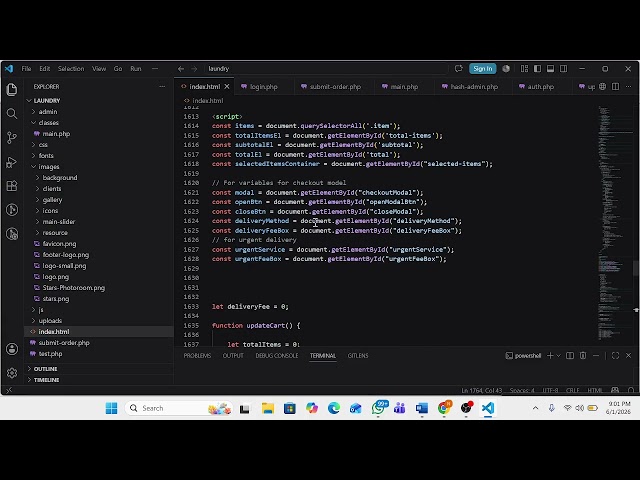Toggle the Secondary Side Bar
The image size is (640, 480).
pos(564,69)
